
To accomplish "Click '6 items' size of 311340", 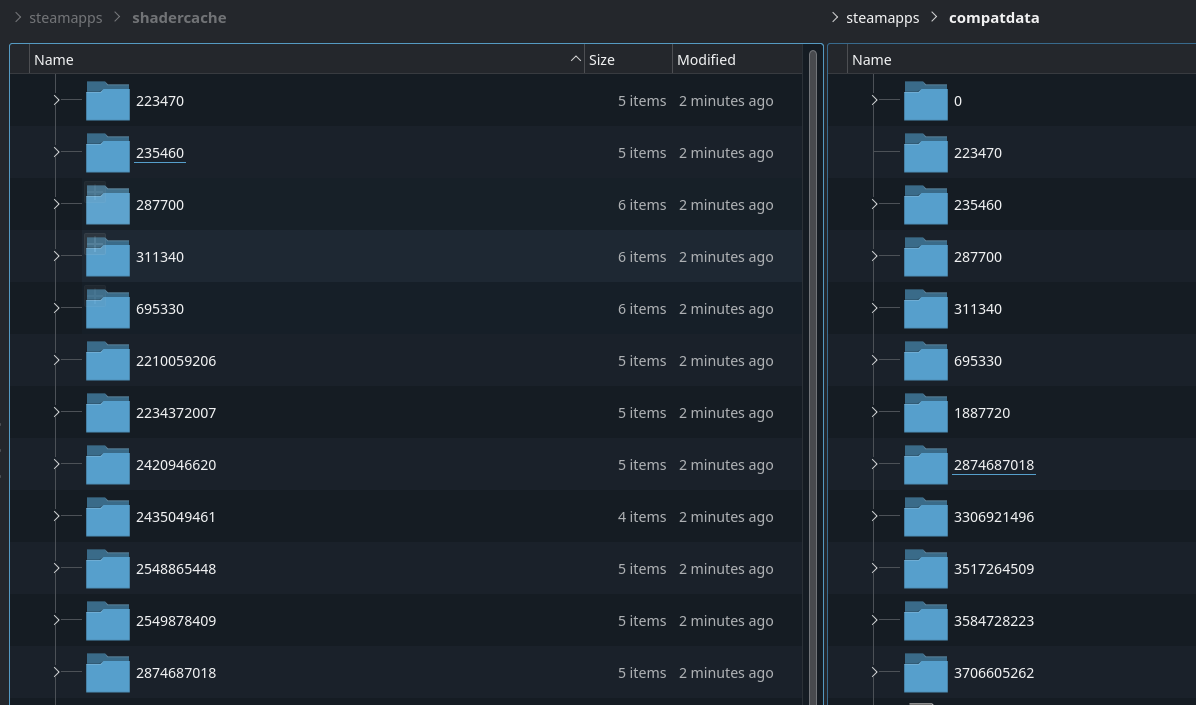I will click(x=641, y=257).
